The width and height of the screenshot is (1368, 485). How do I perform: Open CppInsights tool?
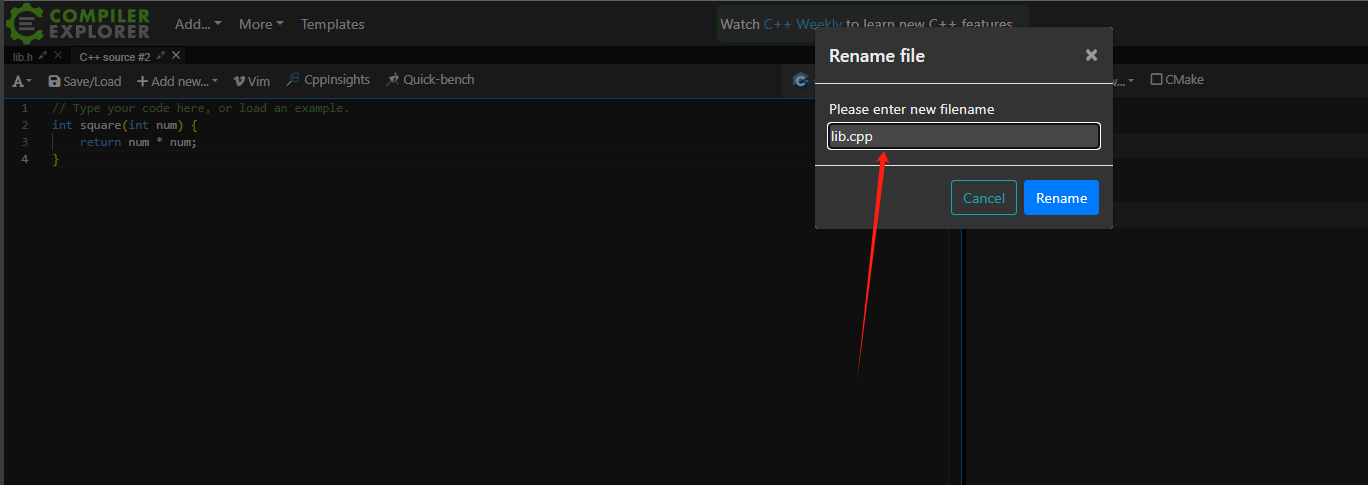328,80
